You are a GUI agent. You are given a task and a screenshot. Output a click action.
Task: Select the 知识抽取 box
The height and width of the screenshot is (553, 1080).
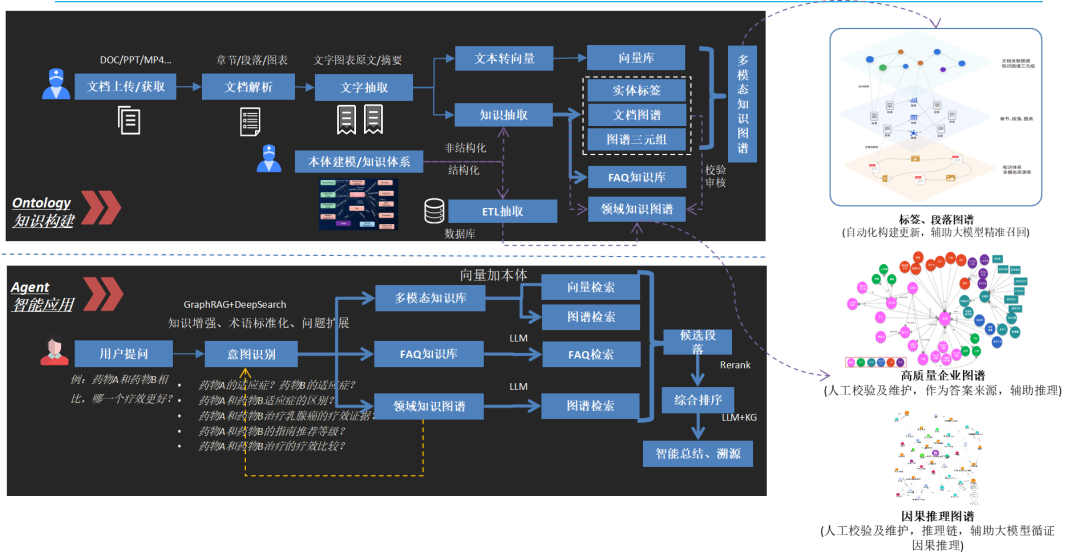click(x=504, y=114)
